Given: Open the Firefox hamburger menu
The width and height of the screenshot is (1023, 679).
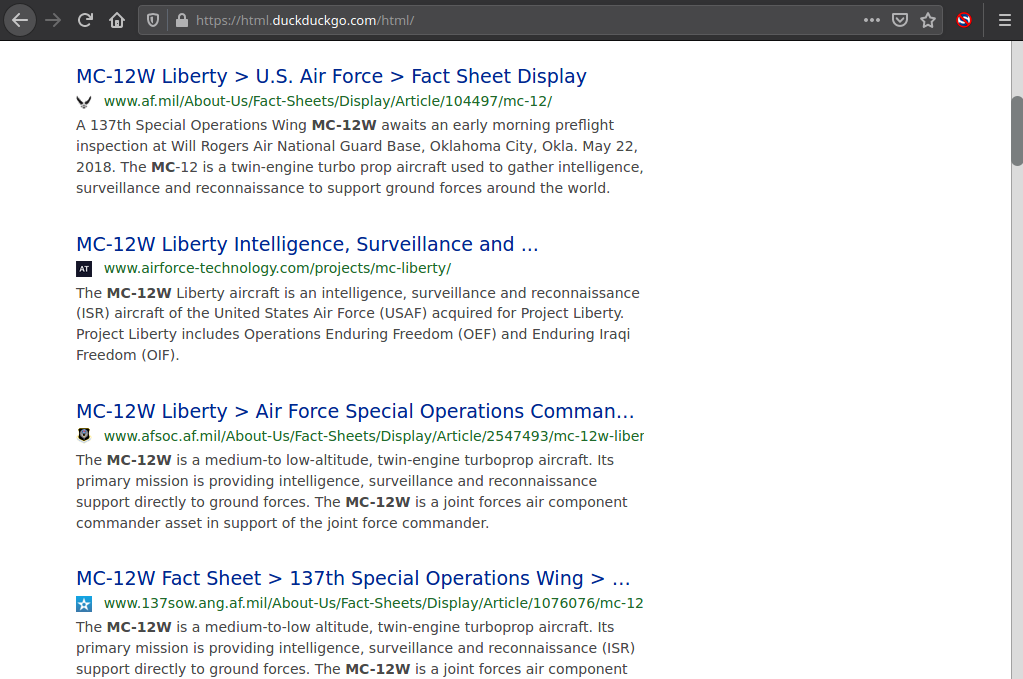Looking at the screenshot, I should 1005,20.
